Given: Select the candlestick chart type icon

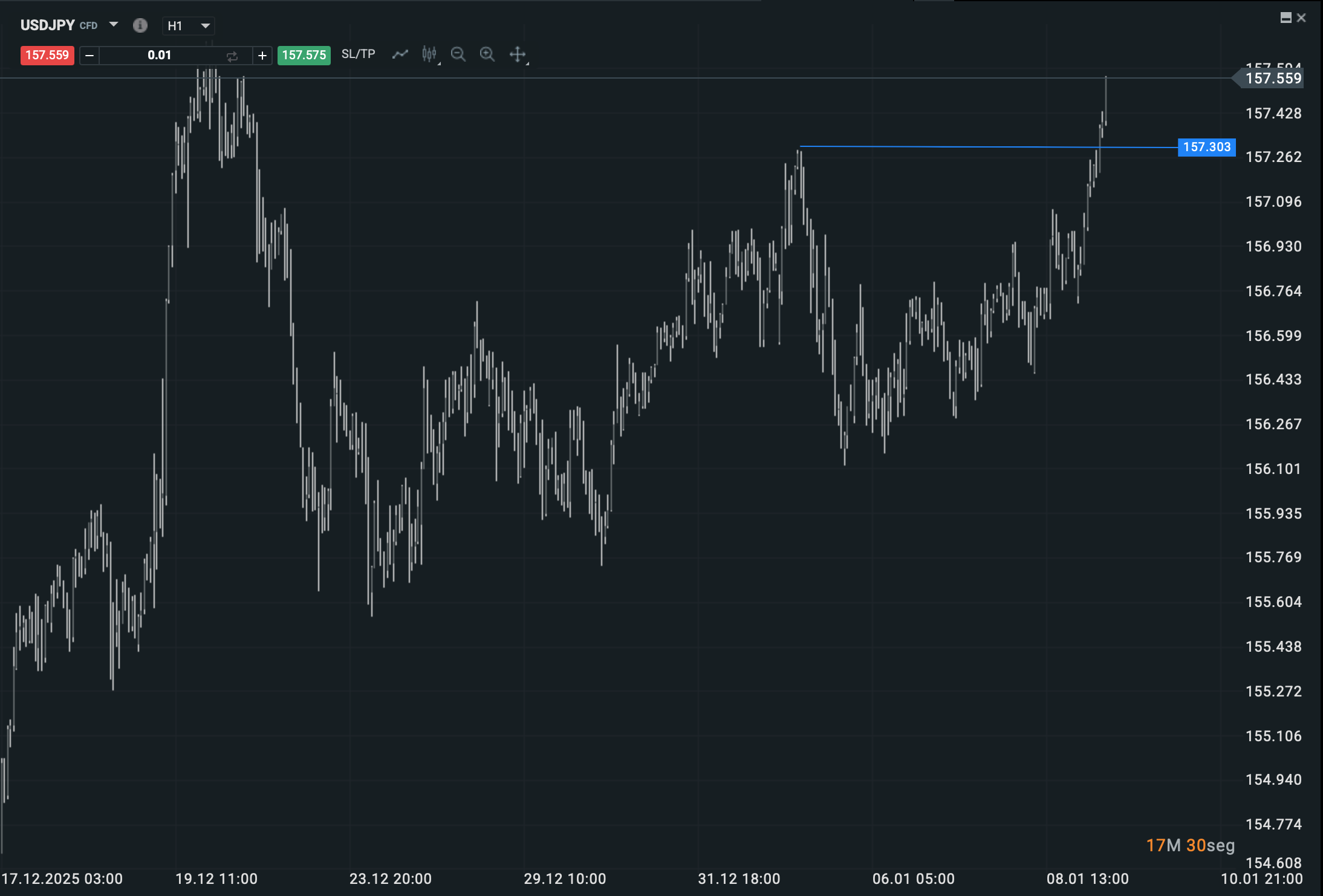Looking at the screenshot, I should click(x=429, y=54).
